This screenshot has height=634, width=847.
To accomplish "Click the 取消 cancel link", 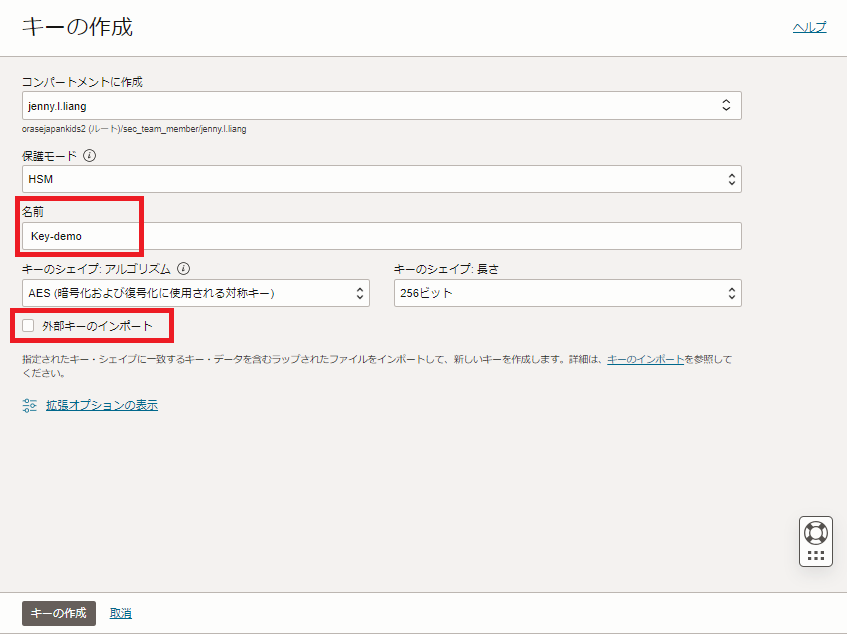I will pos(121,613).
